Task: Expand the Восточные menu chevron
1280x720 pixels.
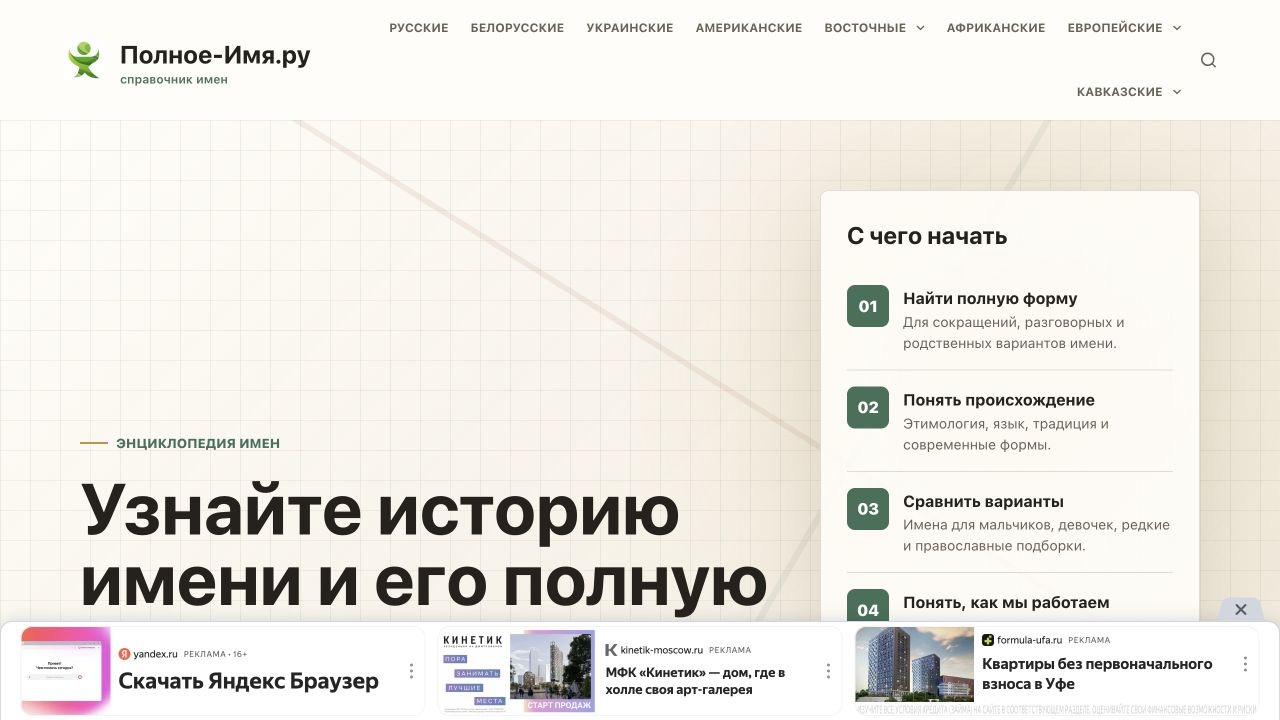Action: (920, 28)
